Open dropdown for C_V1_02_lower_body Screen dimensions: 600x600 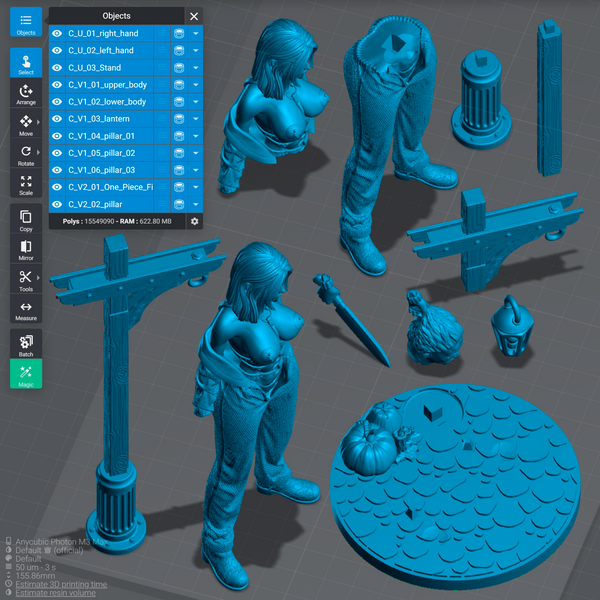pos(196,102)
